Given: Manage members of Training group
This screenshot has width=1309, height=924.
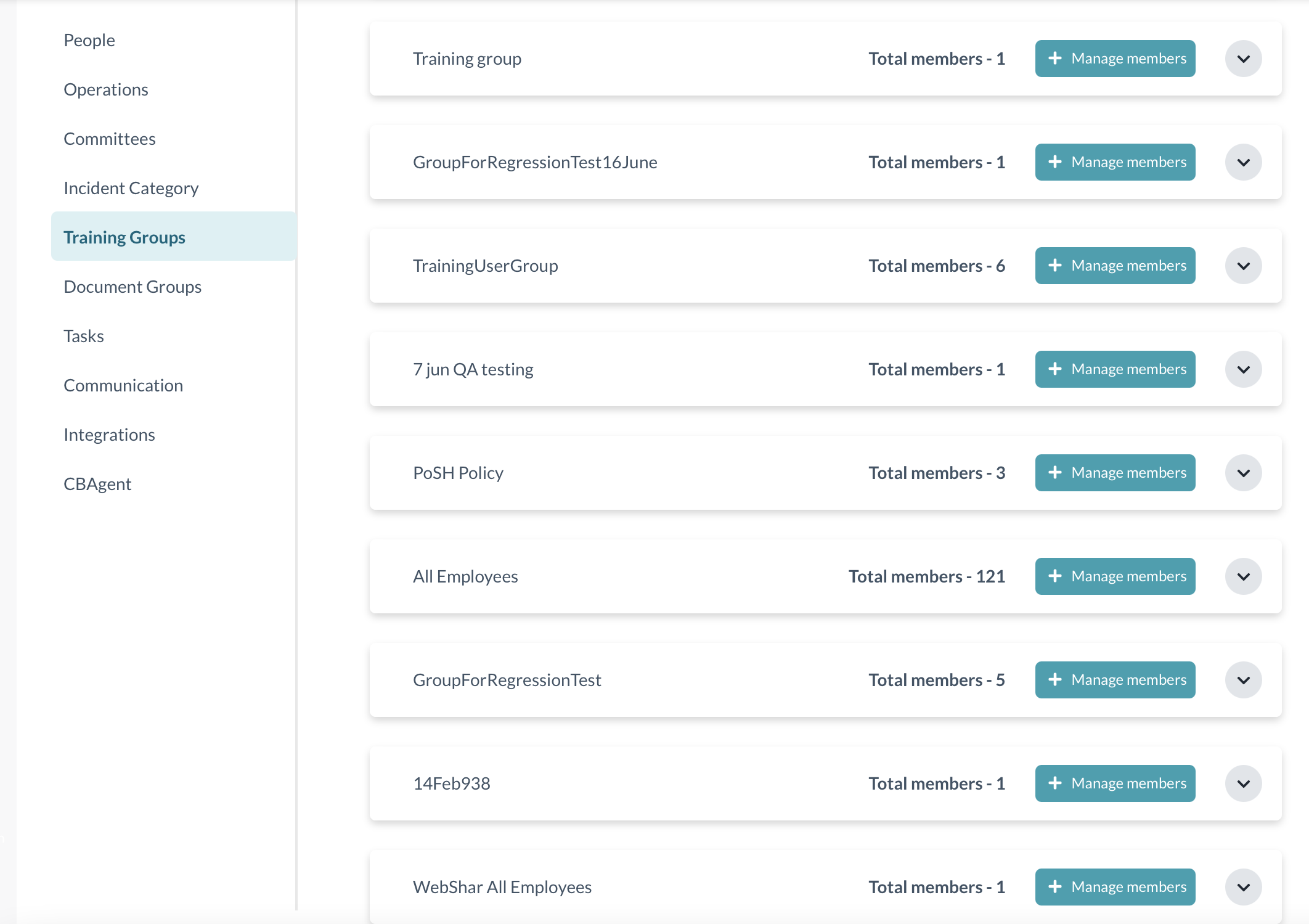Looking at the screenshot, I should pyautogui.click(x=1115, y=59).
